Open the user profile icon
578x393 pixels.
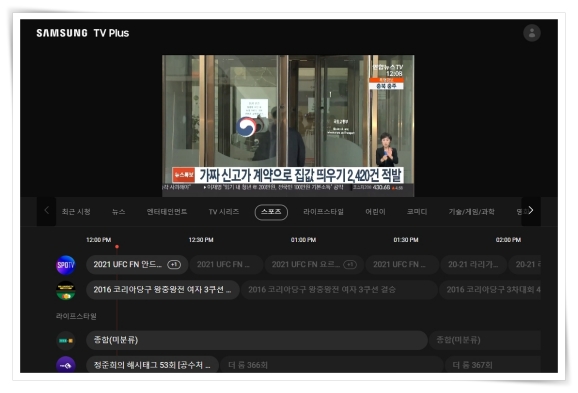coord(532,33)
